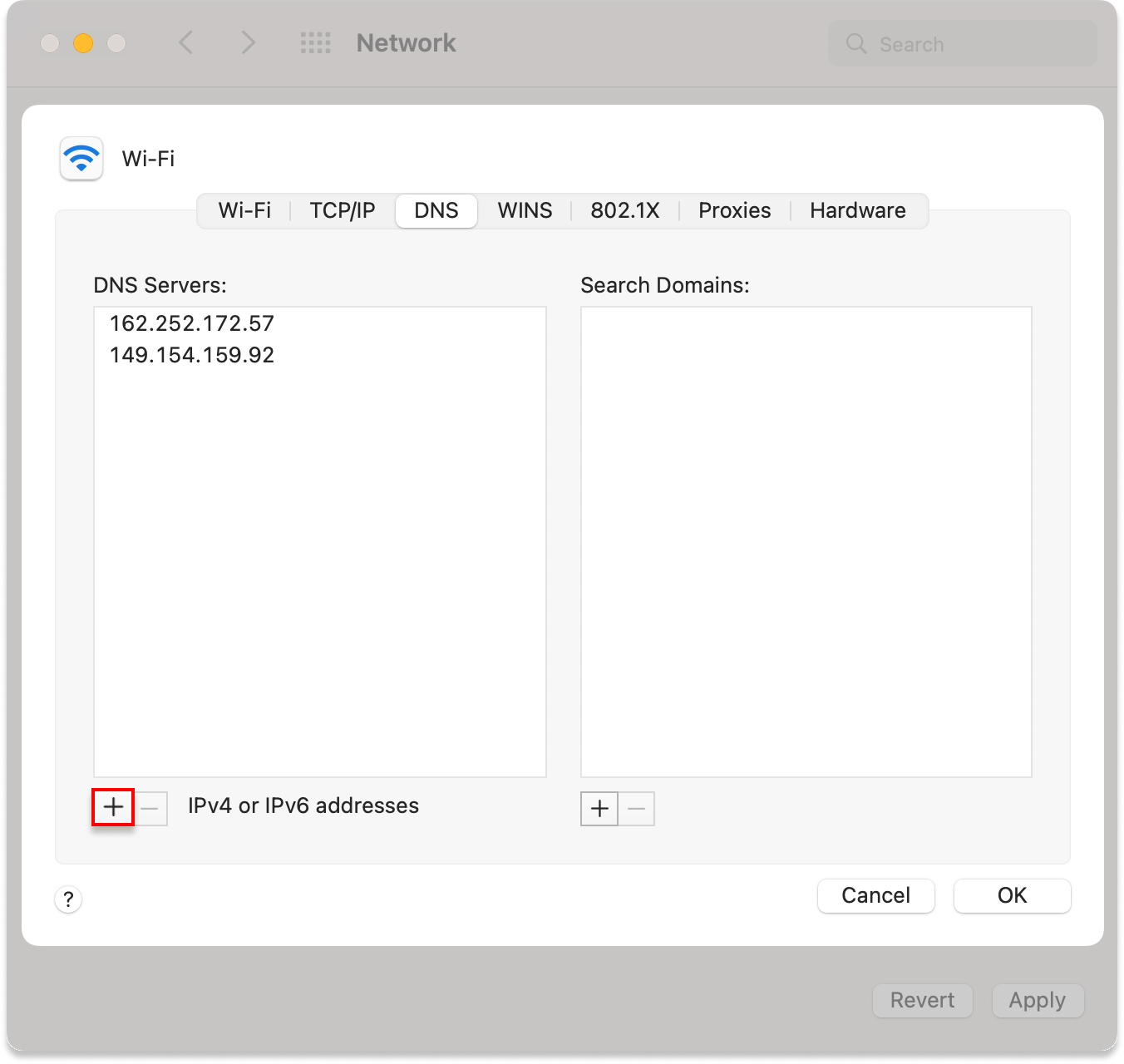The height and width of the screenshot is (1064, 1124).
Task: Click the remove DNS server minus button
Action: (150, 808)
